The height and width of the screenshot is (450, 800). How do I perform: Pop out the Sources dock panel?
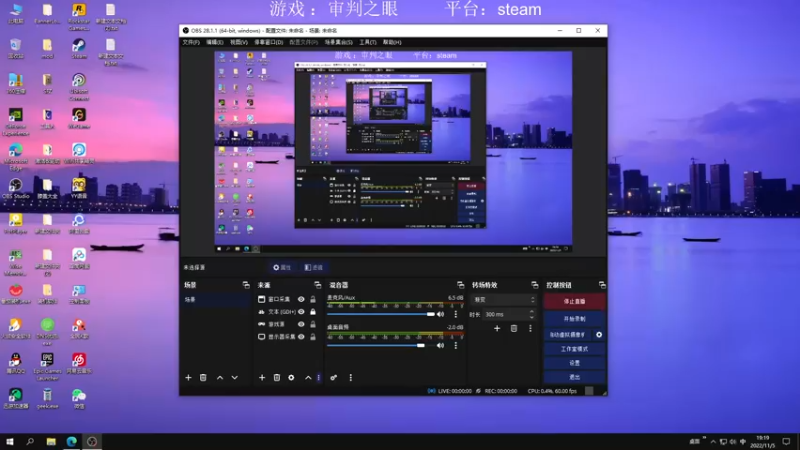(x=317, y=285)
